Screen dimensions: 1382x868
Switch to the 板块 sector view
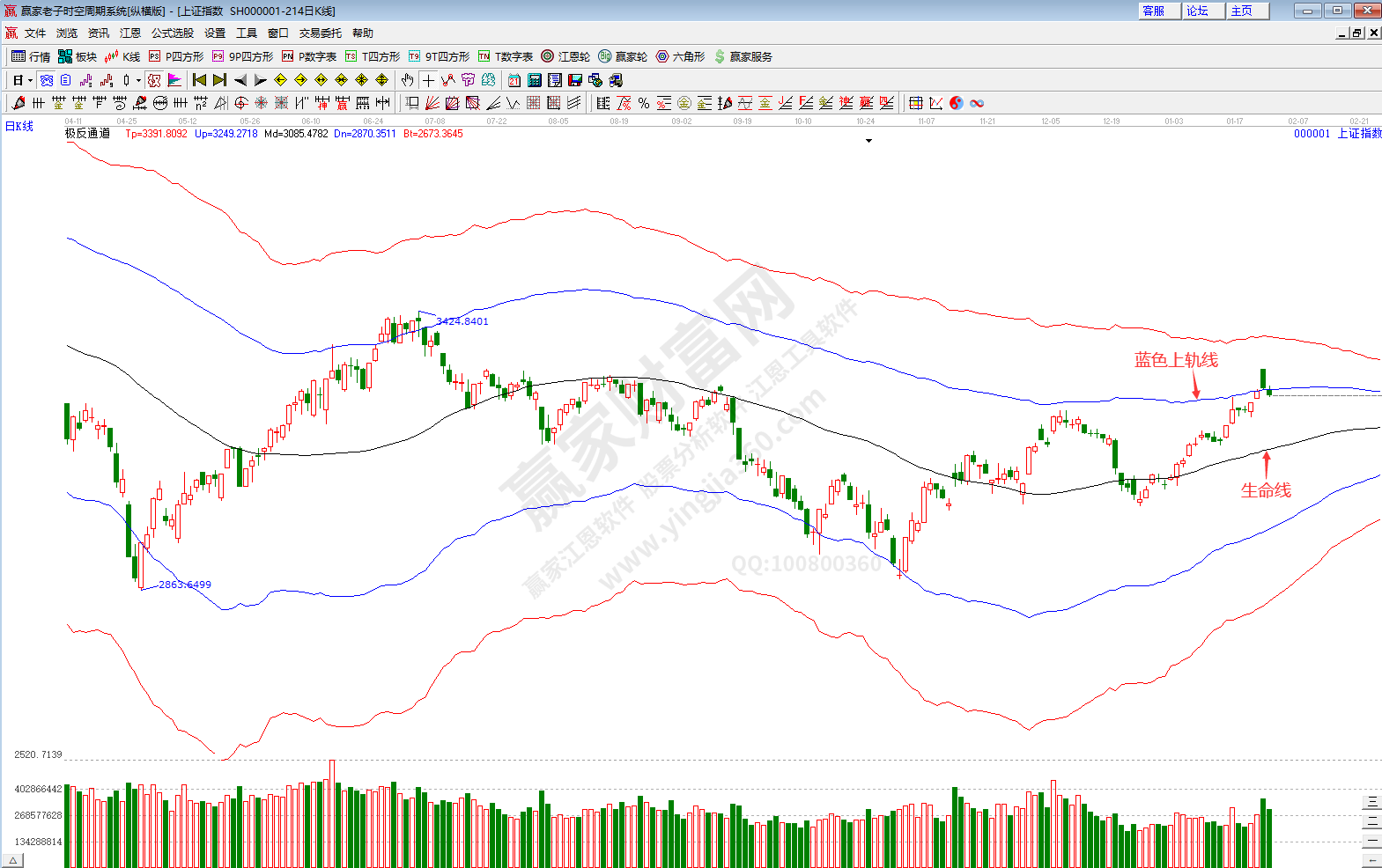pos(78,56)
